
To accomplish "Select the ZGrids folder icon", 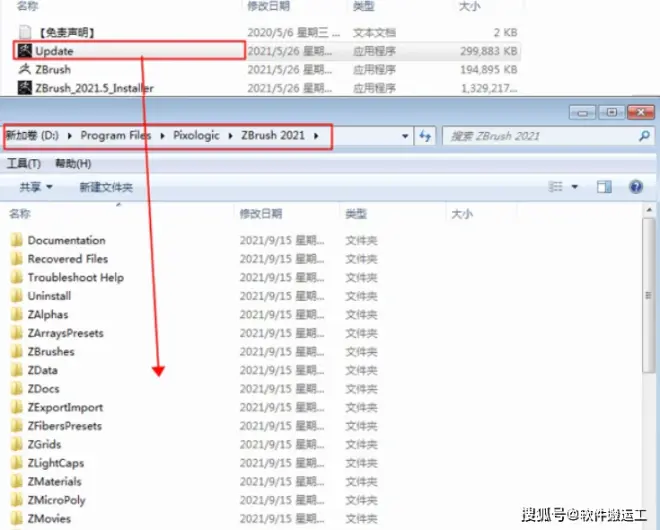I will (x=17, y=444).
